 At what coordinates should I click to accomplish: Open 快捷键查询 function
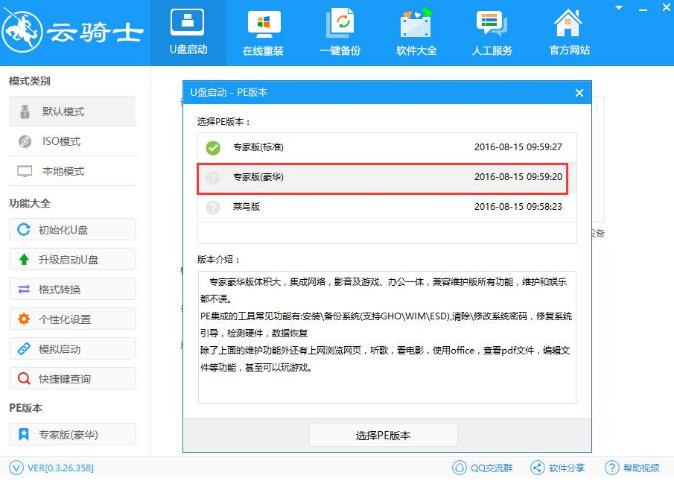[72, 378]
